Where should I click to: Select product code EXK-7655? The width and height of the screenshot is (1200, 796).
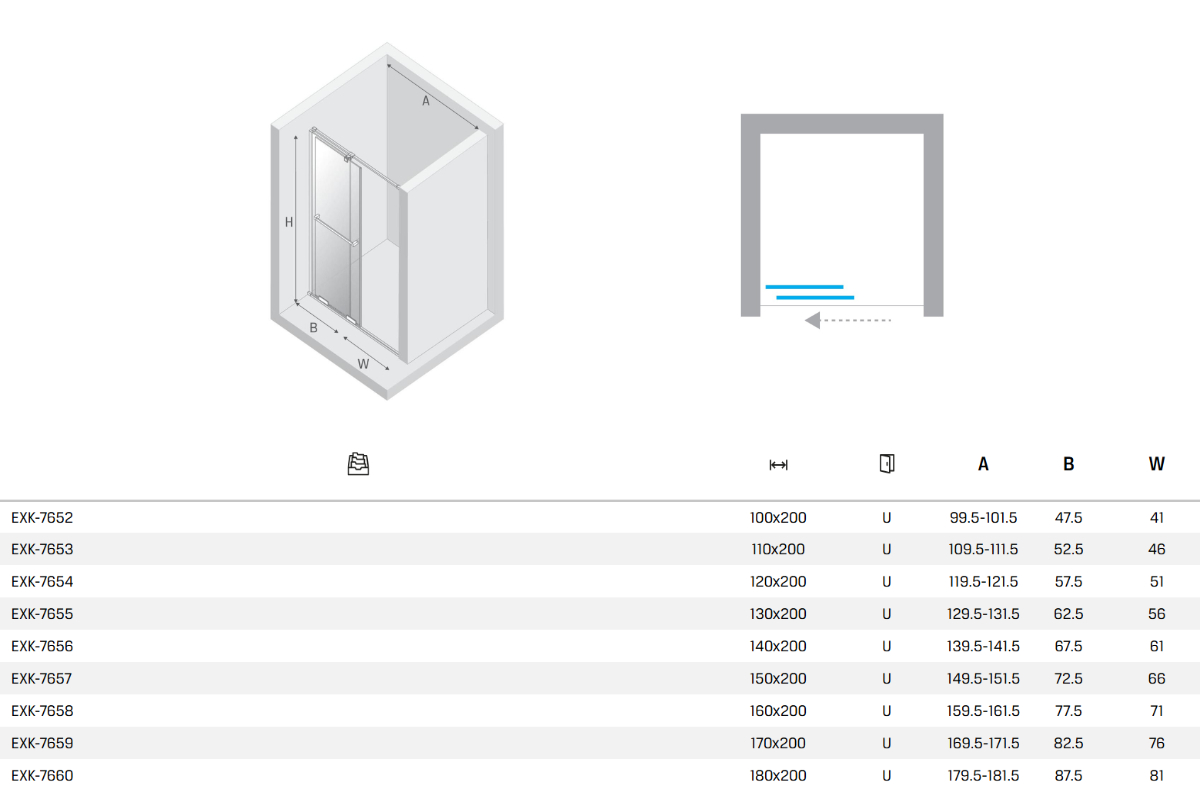point(42,614)
